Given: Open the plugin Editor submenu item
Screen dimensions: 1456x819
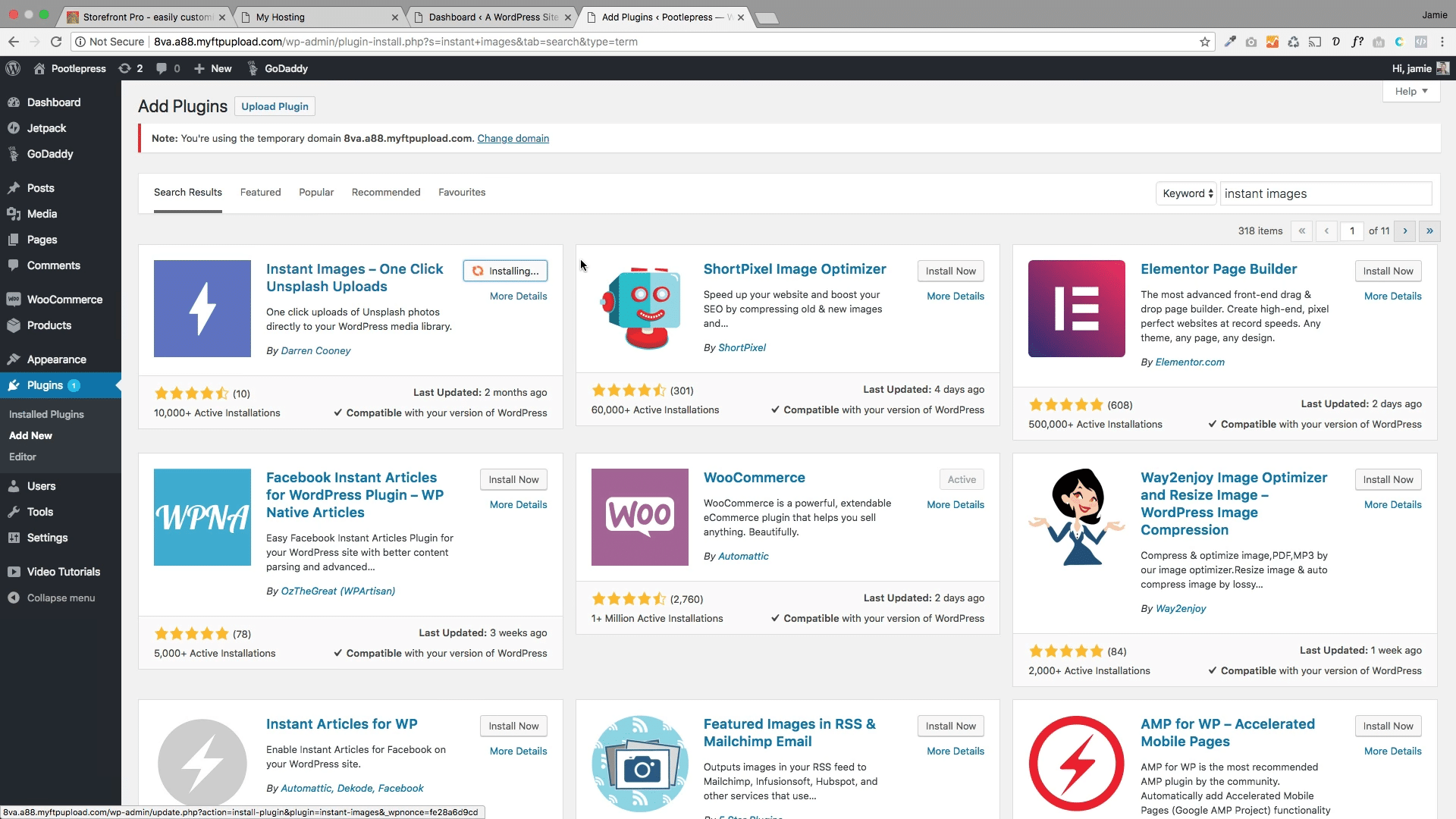Looking at the screenshot, I should [23, 457].
